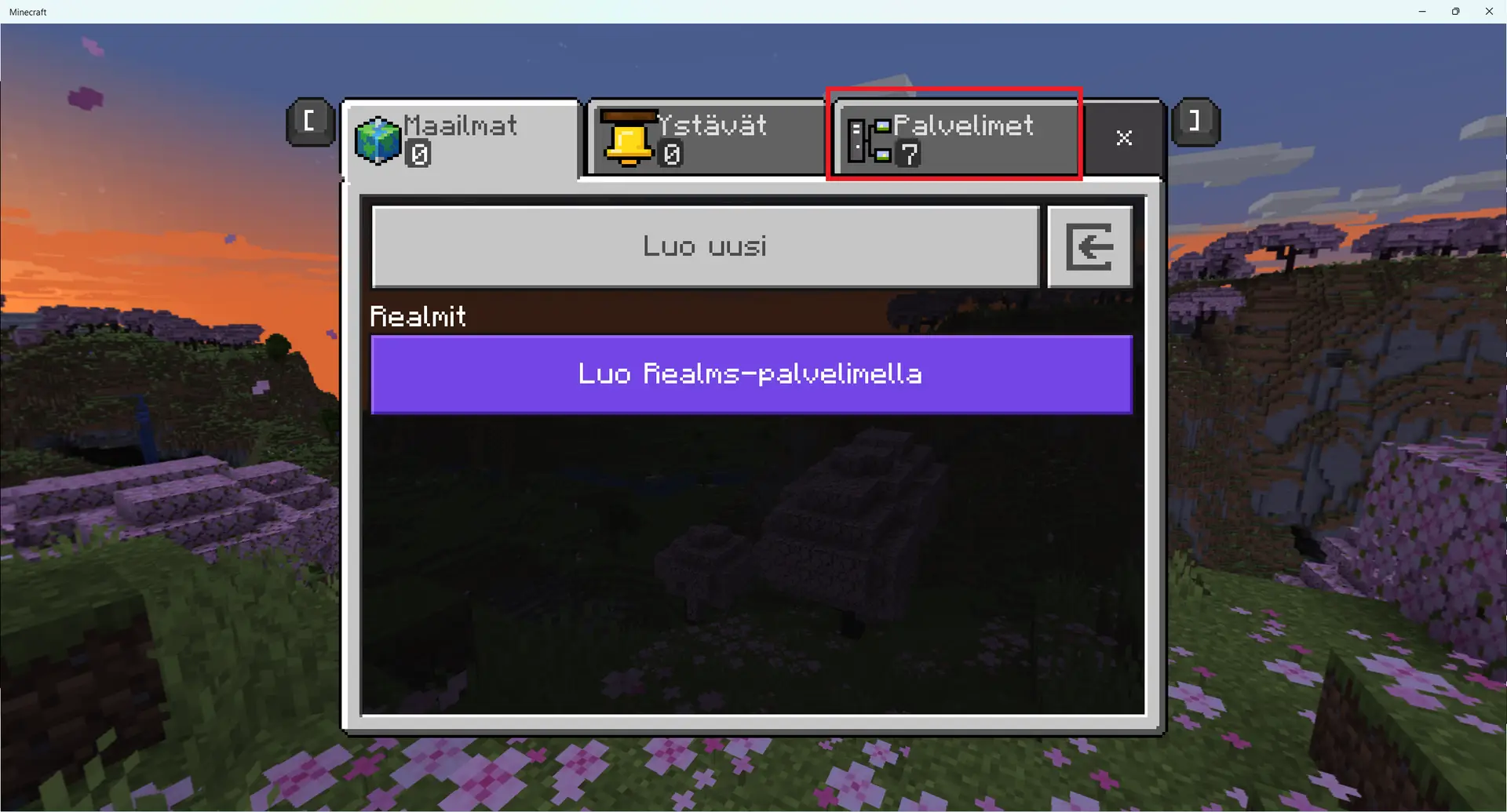Restore down the Minecraft window

(1455, 12)
